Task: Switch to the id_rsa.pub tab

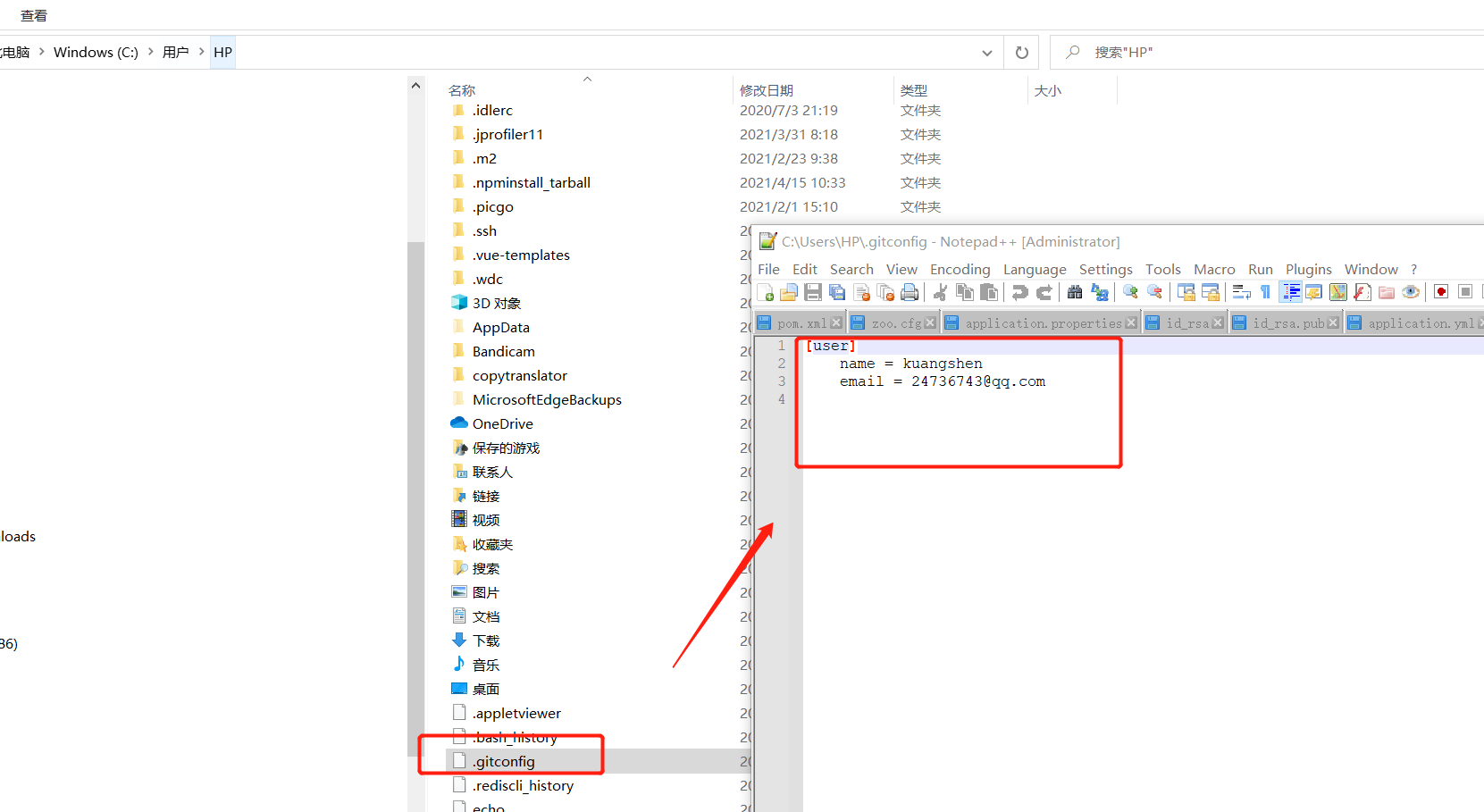Action: [1288, 323]
